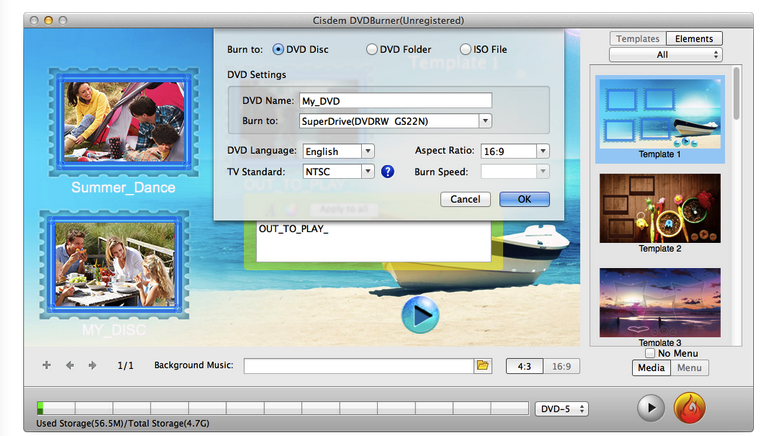Click the MY_DISC video thumbnail
Image resolution: width=783 pixels, height=436 pixels.
pyautogui.click(x=115, y=264)
